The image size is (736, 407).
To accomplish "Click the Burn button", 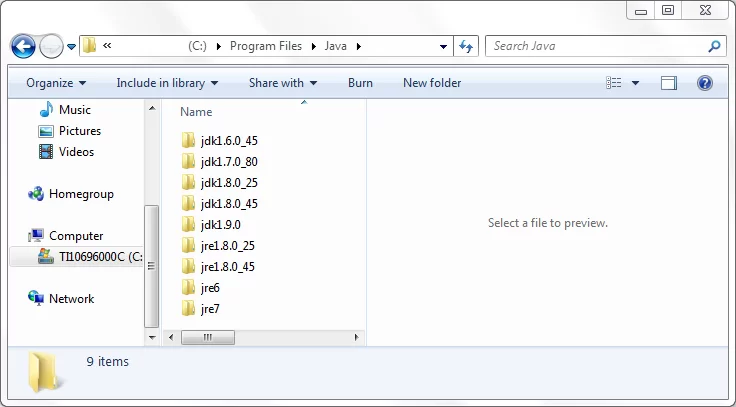I will (360, 83).
